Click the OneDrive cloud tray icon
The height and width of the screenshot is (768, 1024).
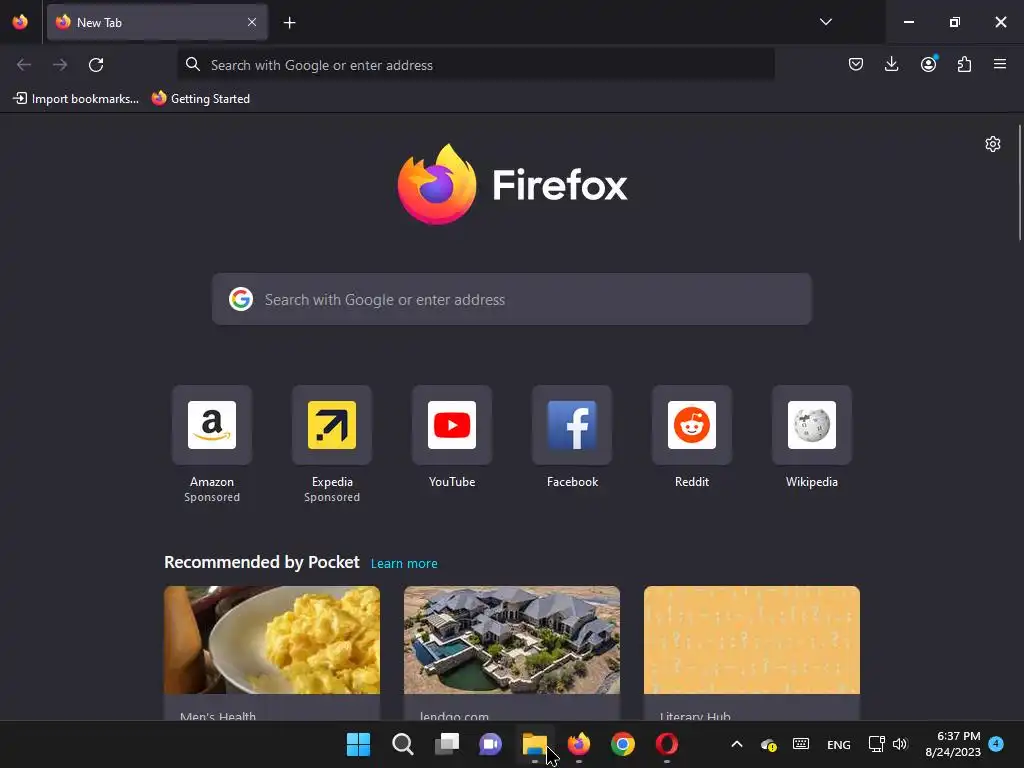click(769, 744)
